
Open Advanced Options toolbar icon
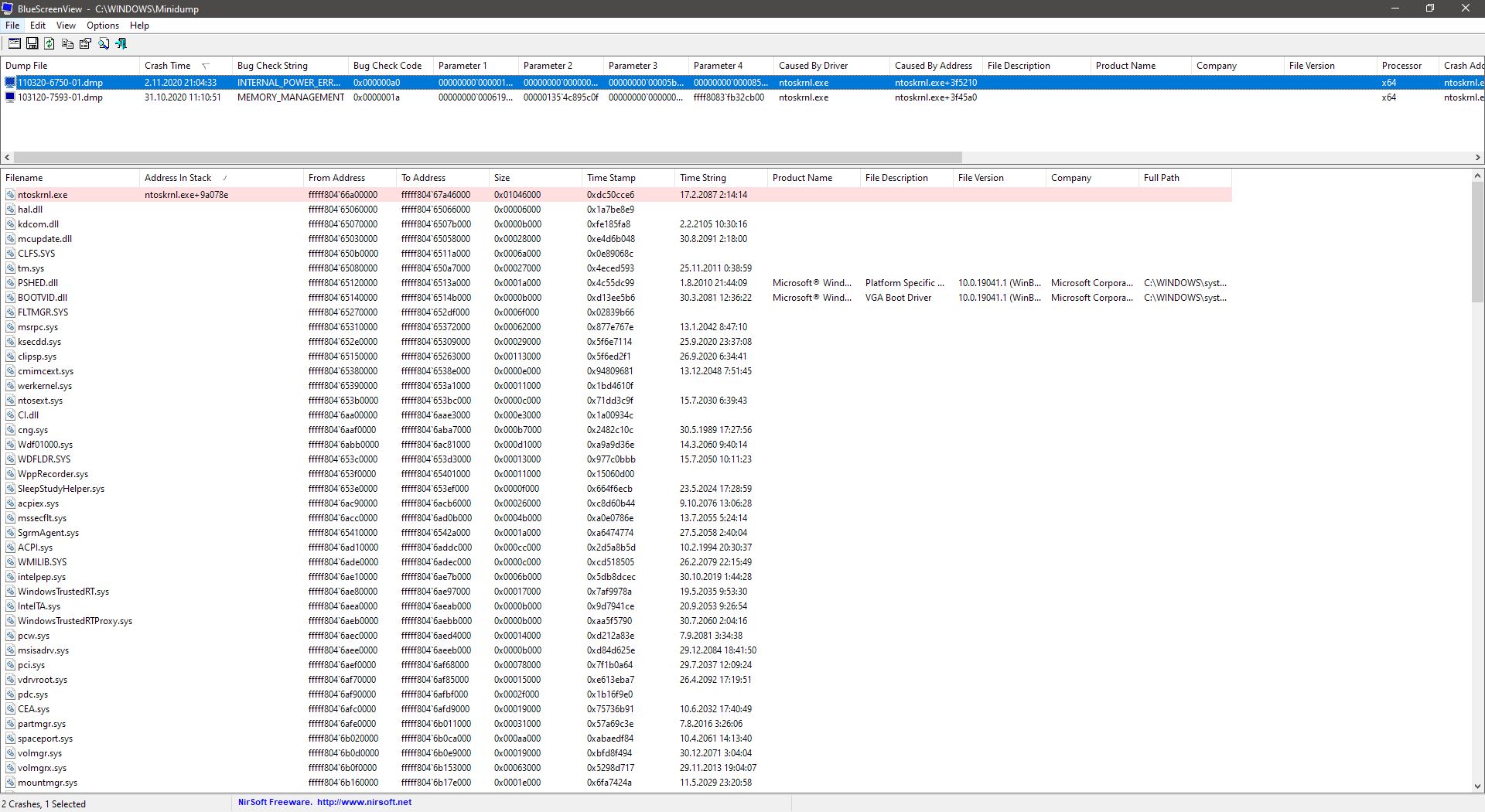[15, 44]
